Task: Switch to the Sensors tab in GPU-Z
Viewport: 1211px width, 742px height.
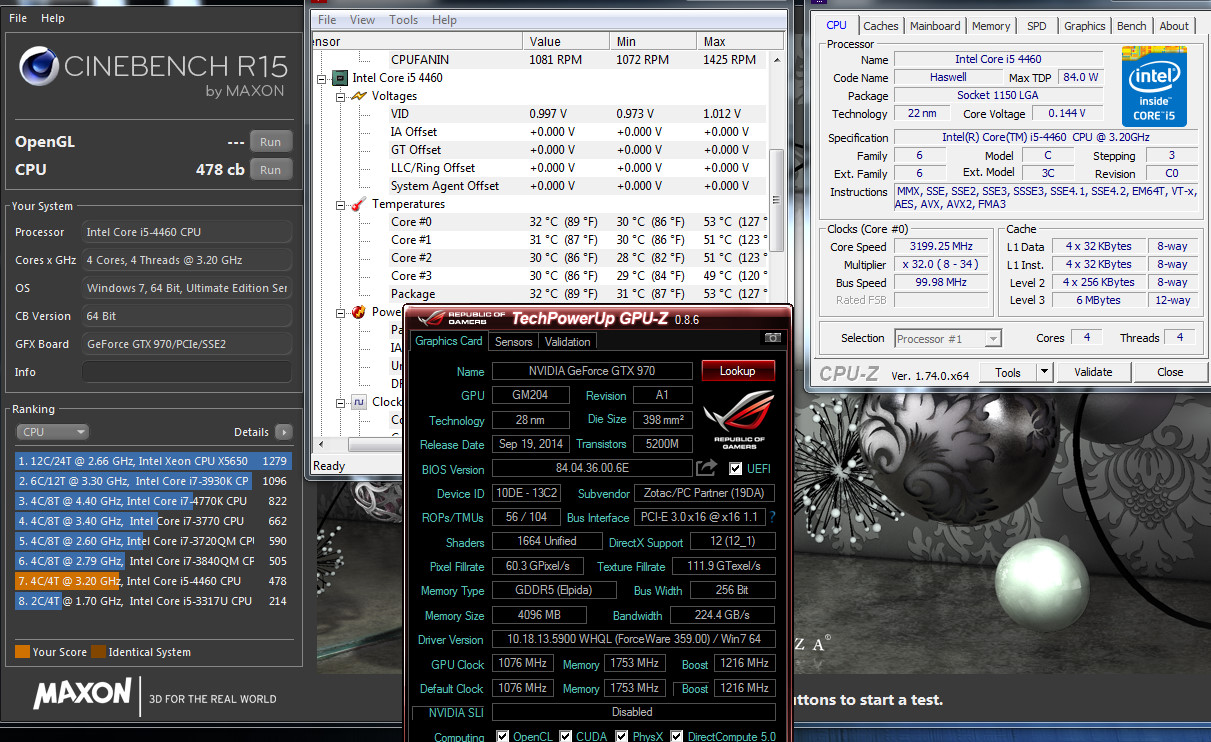Action: coord(514,341)
